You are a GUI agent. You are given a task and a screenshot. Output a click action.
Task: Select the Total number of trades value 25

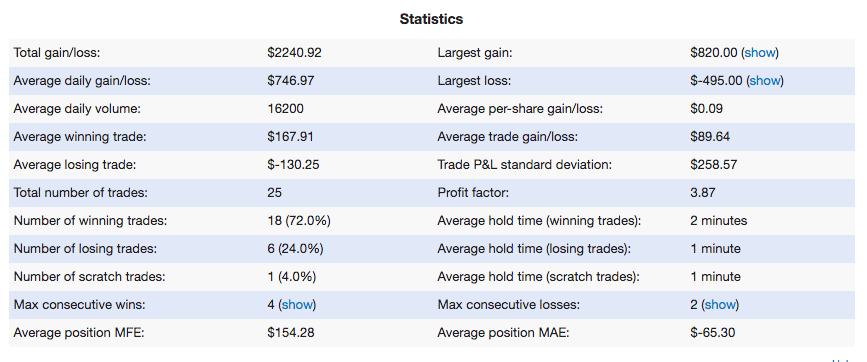click(274, 193)
